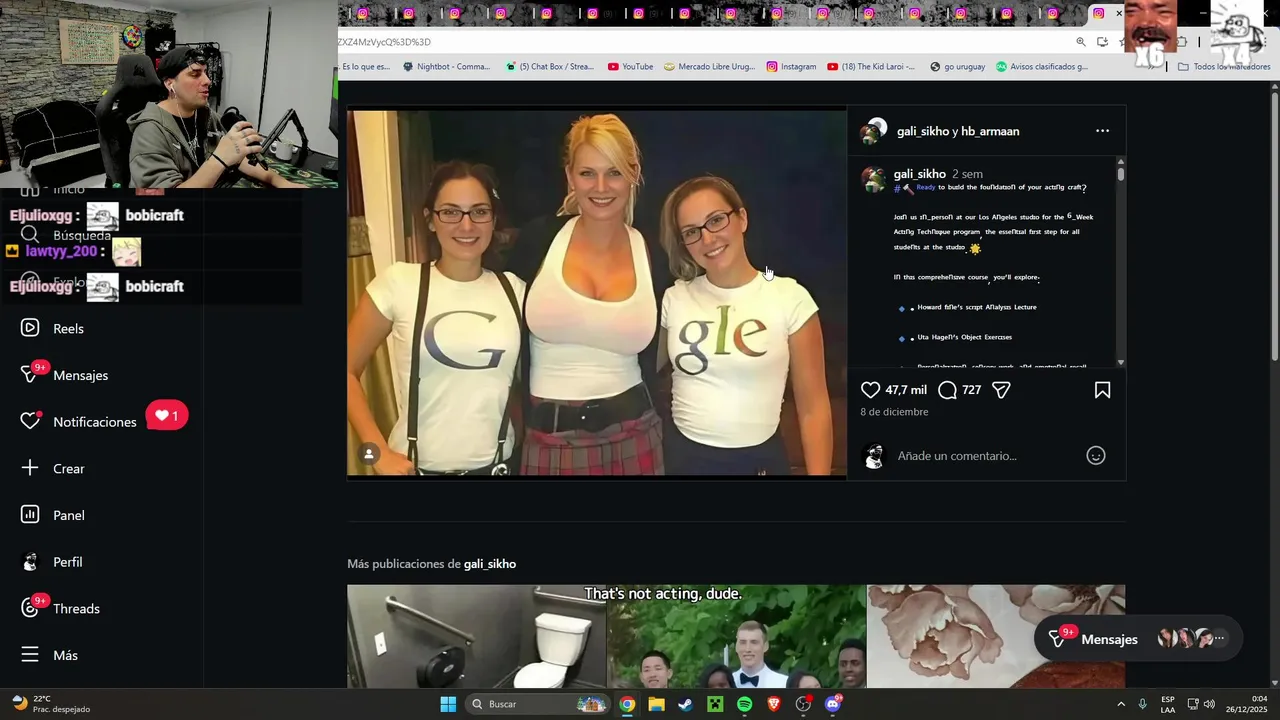Image resolution: width=1280 pixels, height=720 pixels.
Task: Click the tagged people icon on photo
Action: [x=369, y=454]
